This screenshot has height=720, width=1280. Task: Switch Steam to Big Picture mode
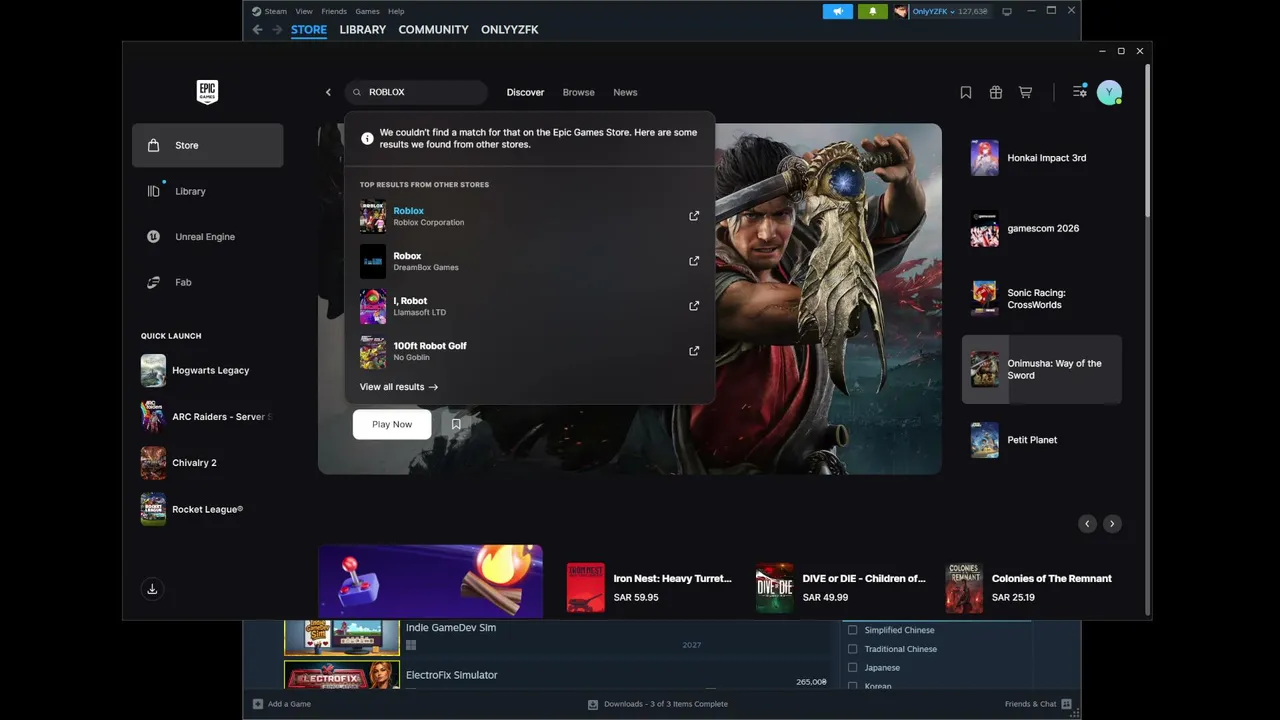click(1007, 11)
